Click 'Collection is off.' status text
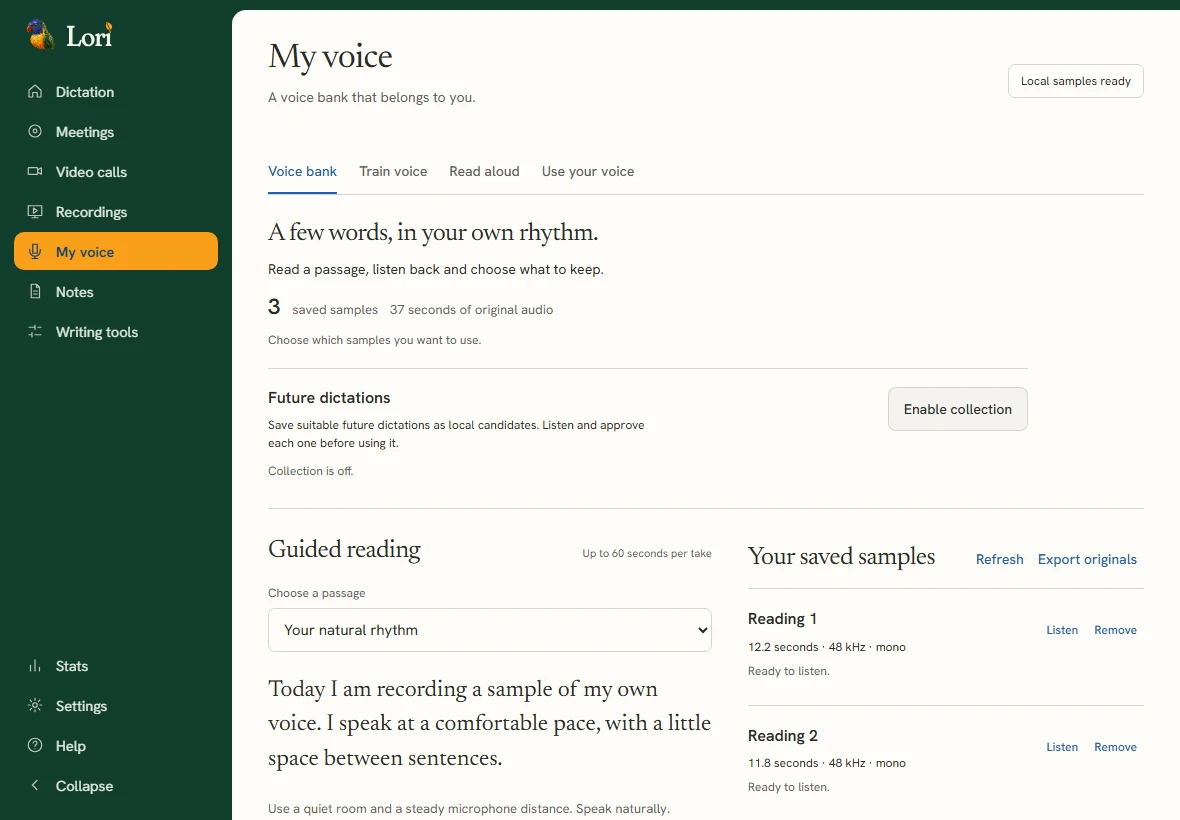This screenshot has height=820, width=1180. (x=311, y=471)
